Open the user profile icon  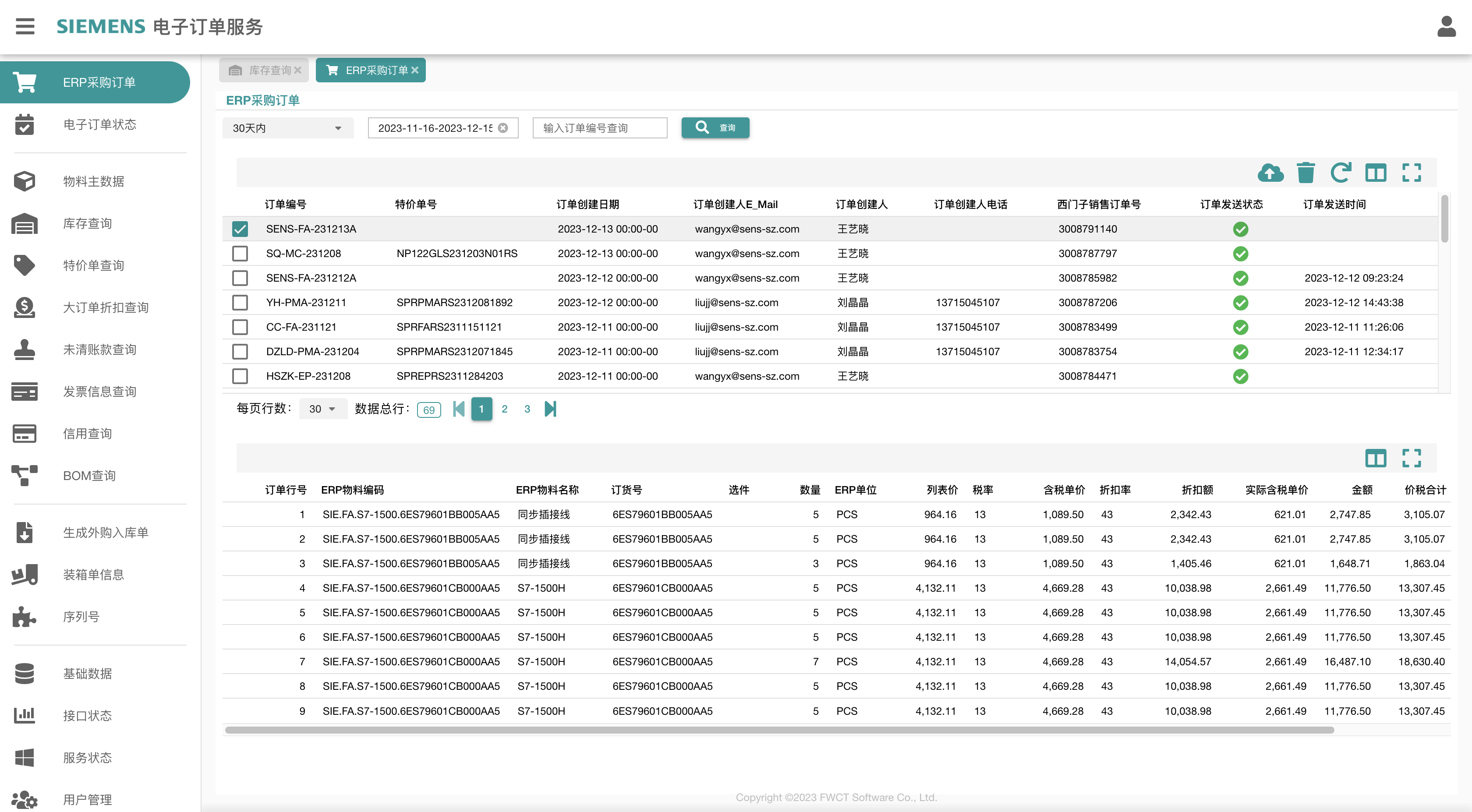pos(1446,26)
